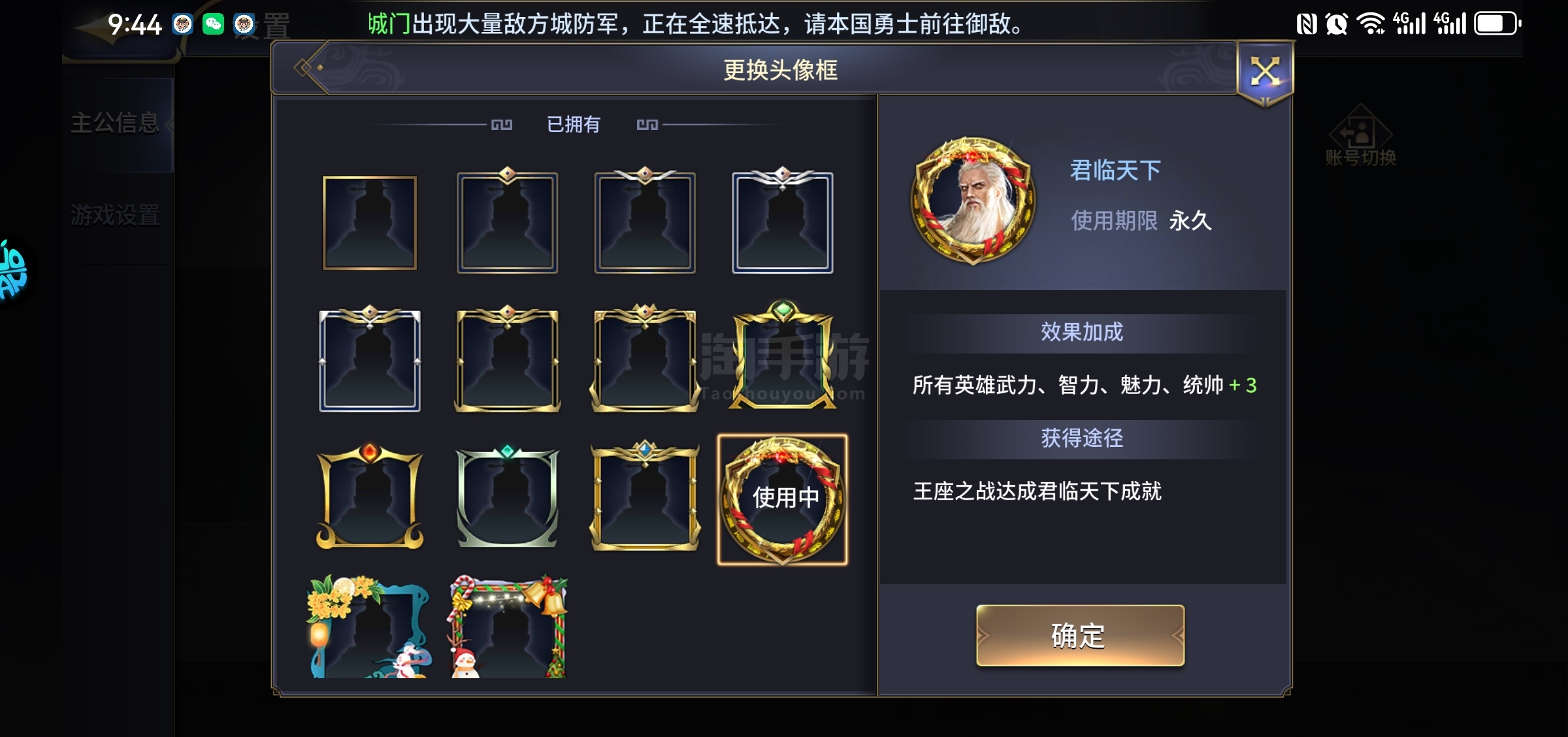
Task: Tap the floating blue widget at left edge
Action: point(13,269)
